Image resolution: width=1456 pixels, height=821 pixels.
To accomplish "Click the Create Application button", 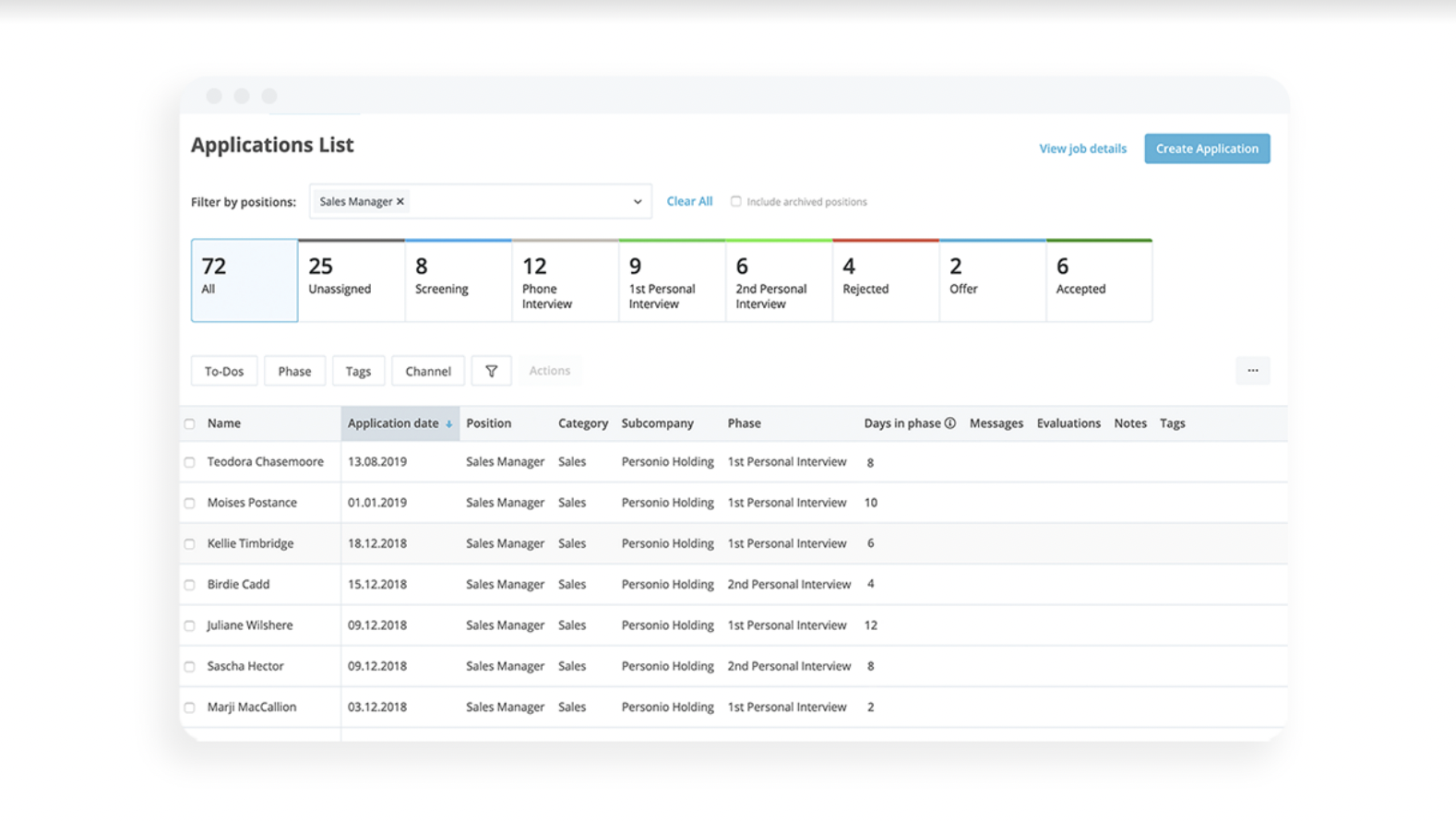I will [1206, 149].
